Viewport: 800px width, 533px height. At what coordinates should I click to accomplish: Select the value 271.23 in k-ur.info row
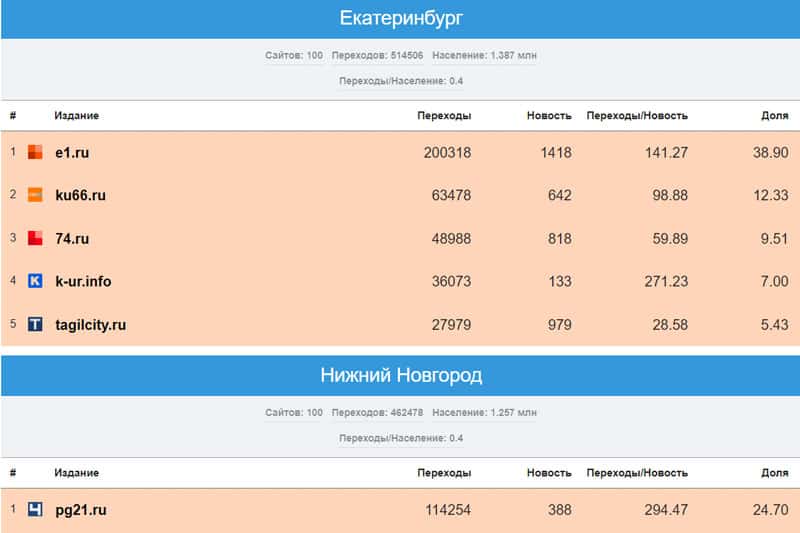[666, 282]
